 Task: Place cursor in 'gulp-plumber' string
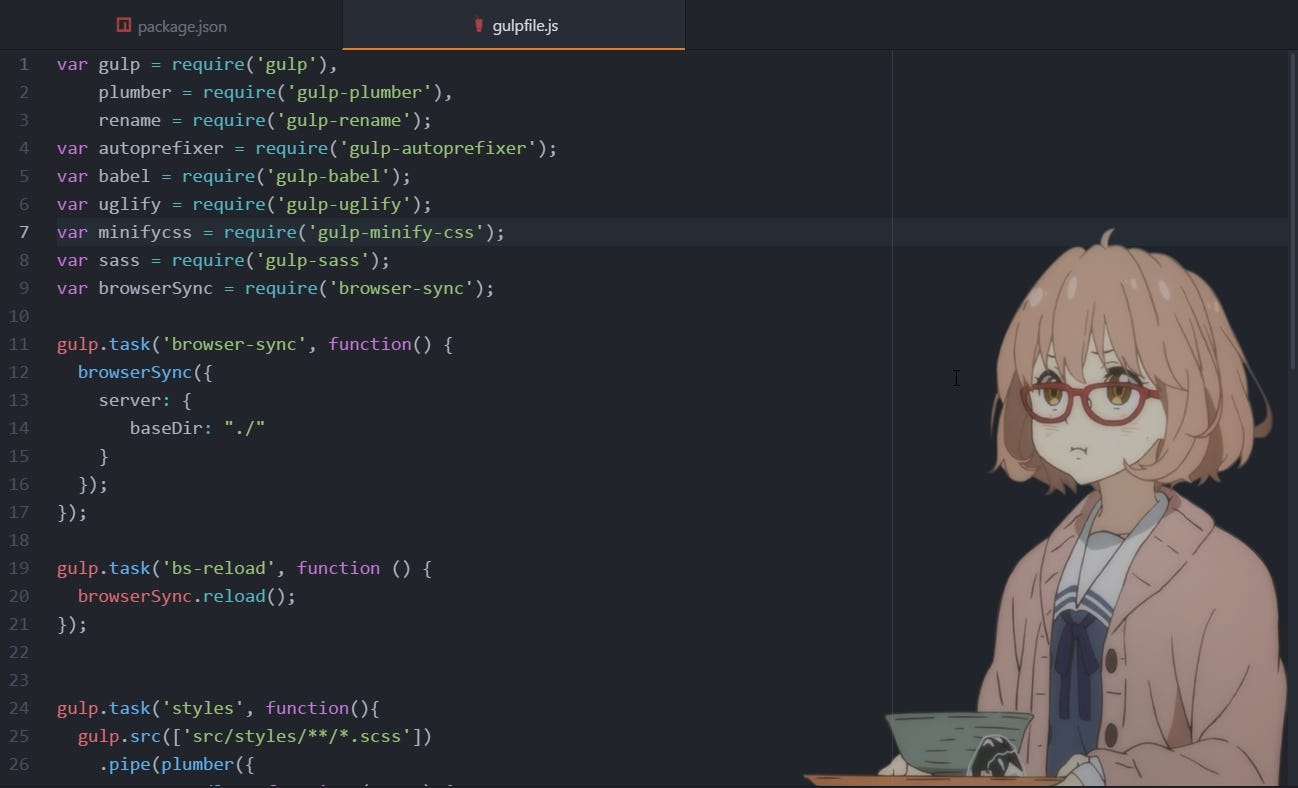(358, 92)
